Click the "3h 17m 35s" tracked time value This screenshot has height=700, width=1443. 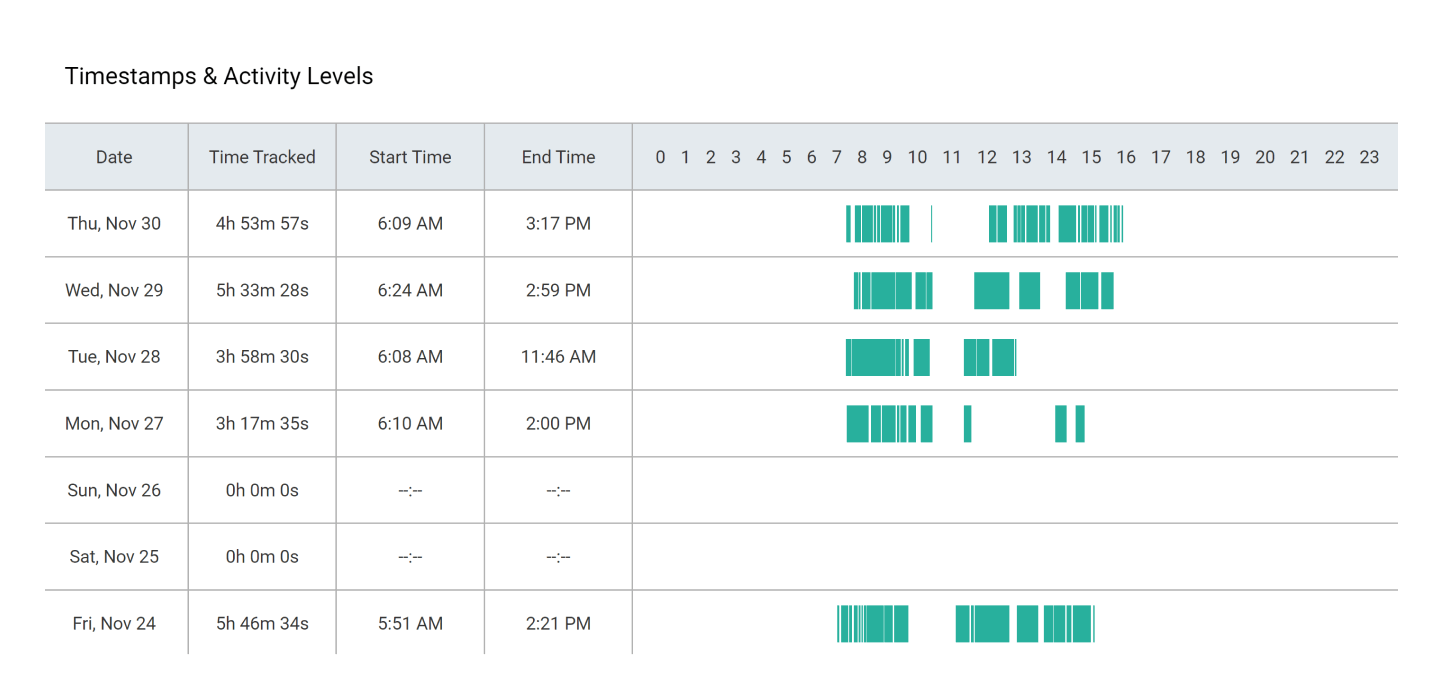tap(261, 423)
